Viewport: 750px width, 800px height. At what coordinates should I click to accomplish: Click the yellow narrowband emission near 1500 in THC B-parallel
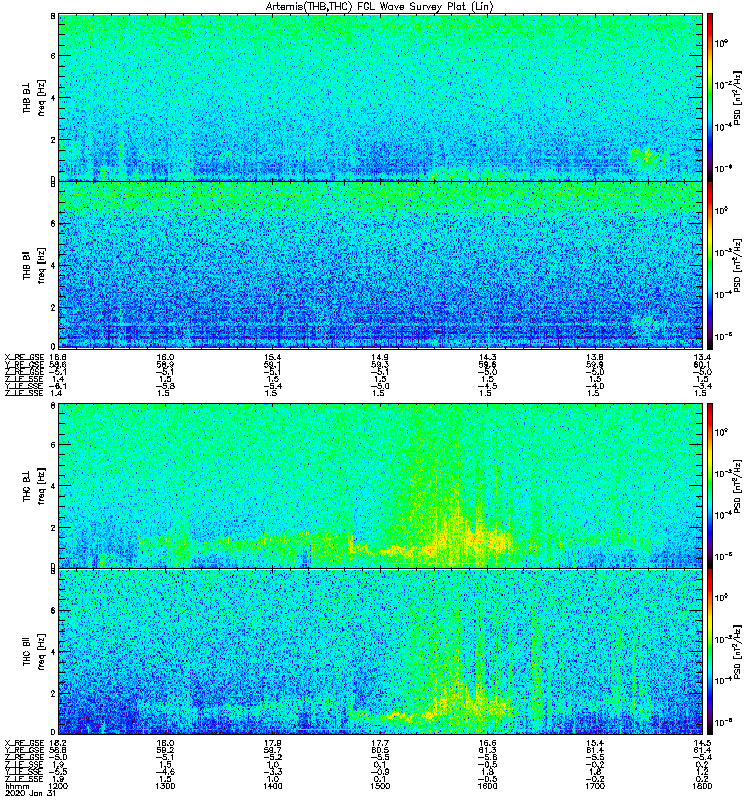tap(394, 716)
